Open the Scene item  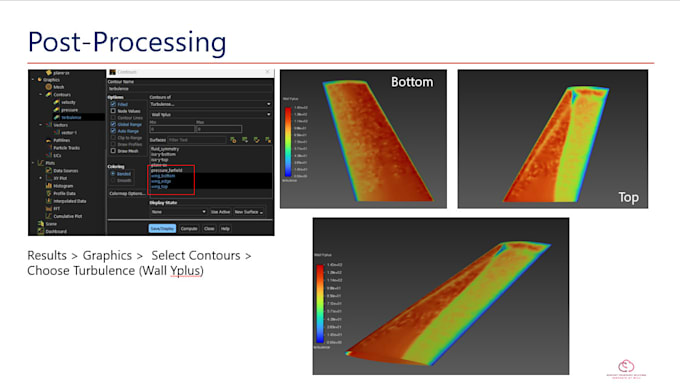[51, 224]
